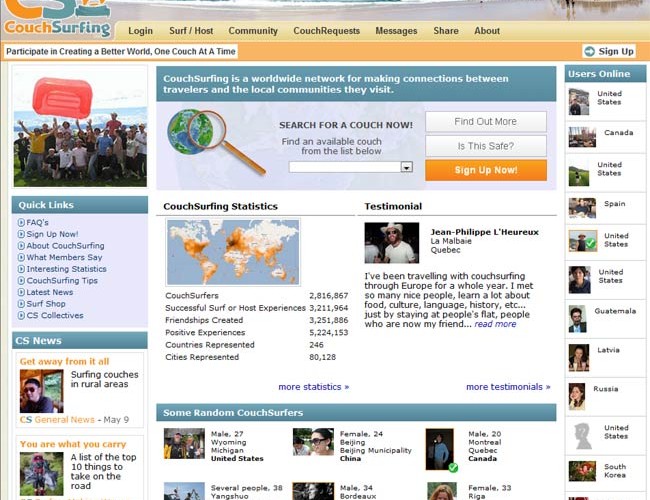Open photo of Male, 20 Montreal surfer
Image resolution: width=650 pixels, height=500 pixels.
(439, 449)
